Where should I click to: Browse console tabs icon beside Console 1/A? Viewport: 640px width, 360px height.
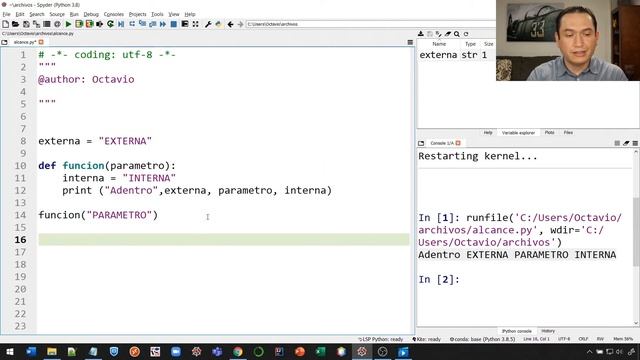click(x=421, y=143)
